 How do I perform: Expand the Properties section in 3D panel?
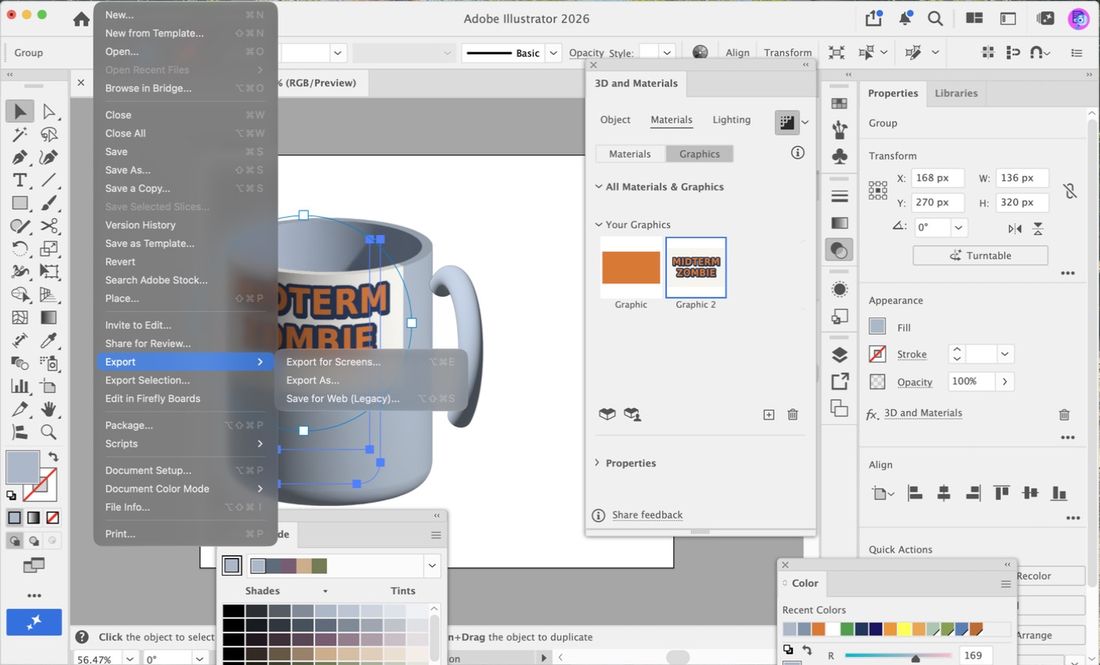[x=597, y=463]
